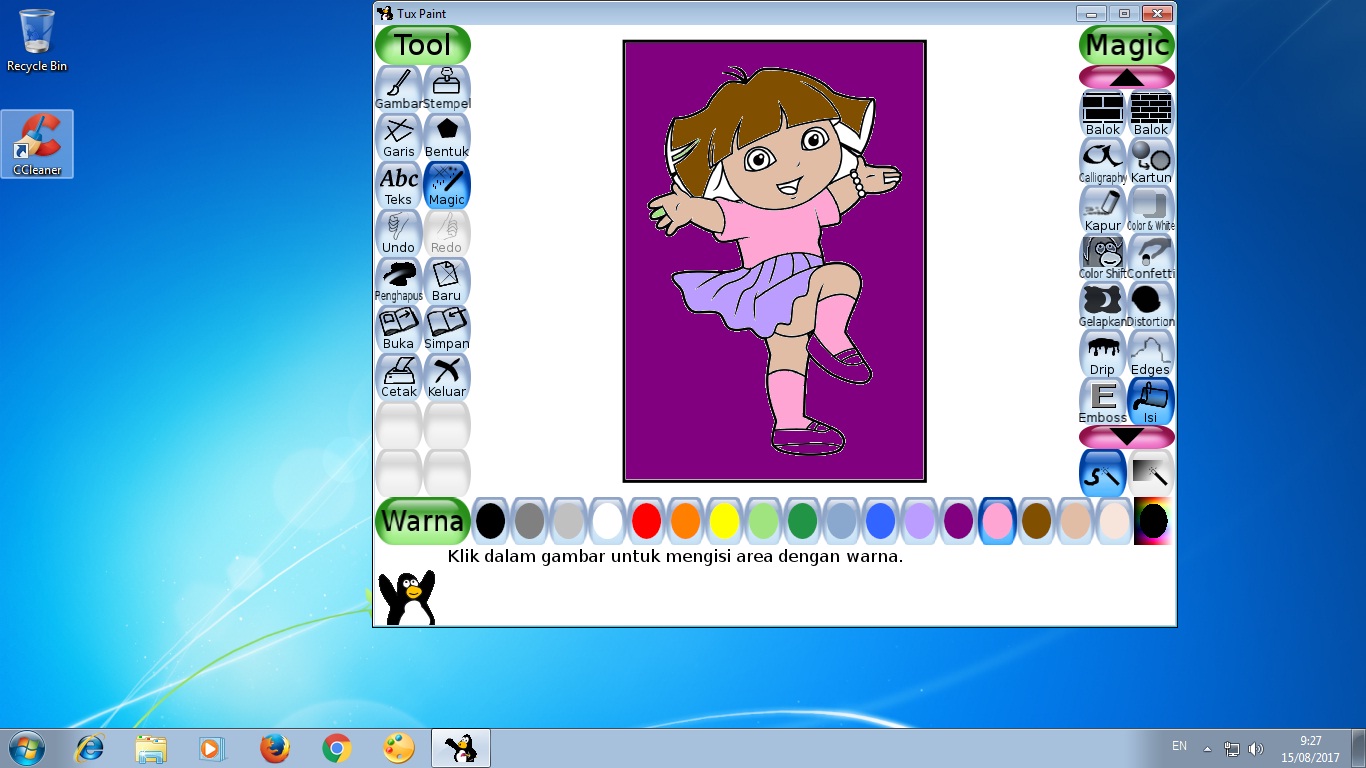Open the Windows Start menu
Screen dimensions: 1366x768
[25, 748]
